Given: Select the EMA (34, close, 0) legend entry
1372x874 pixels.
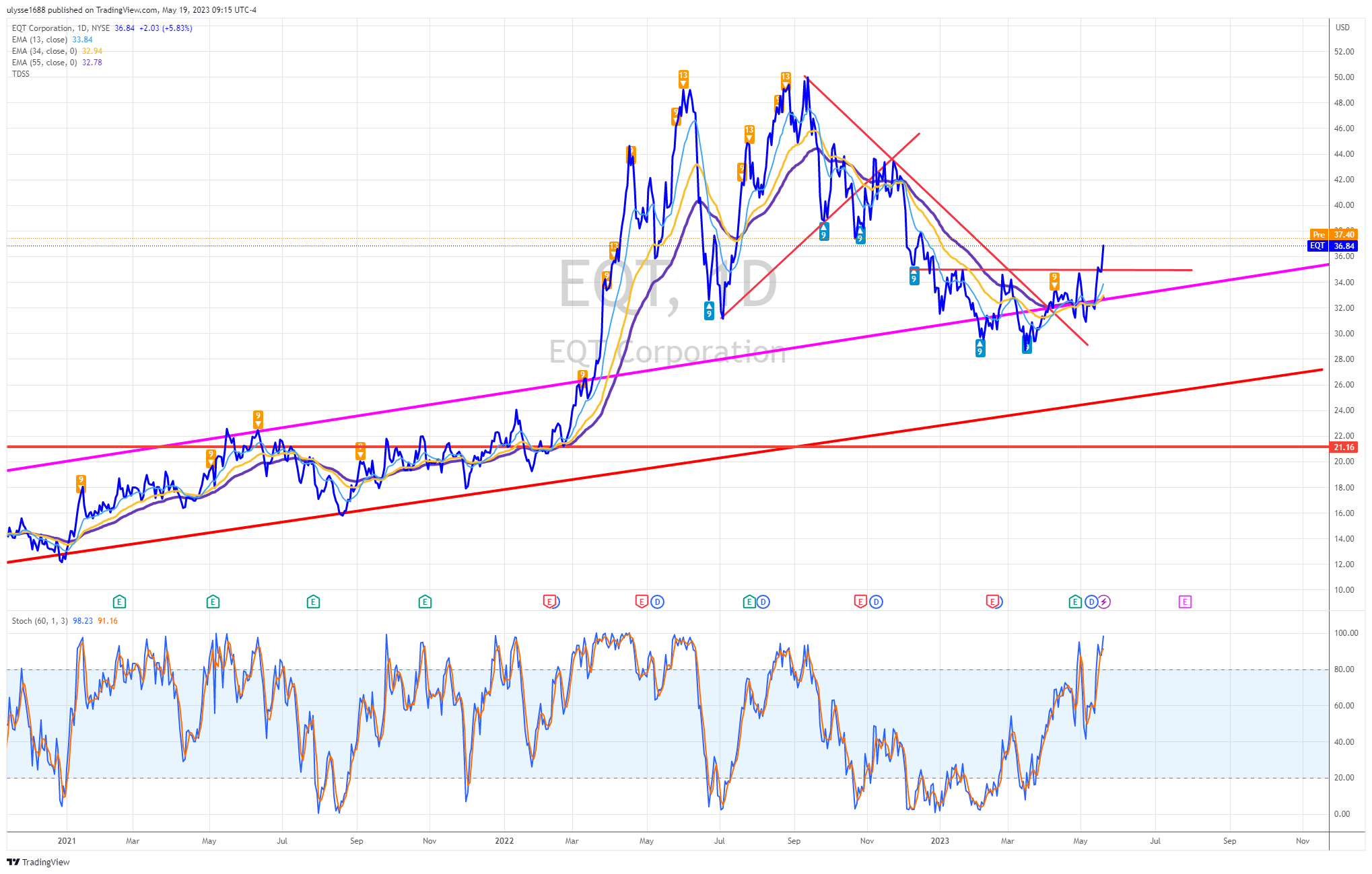Looking at the screenshot, I should (x=57, y=51).
